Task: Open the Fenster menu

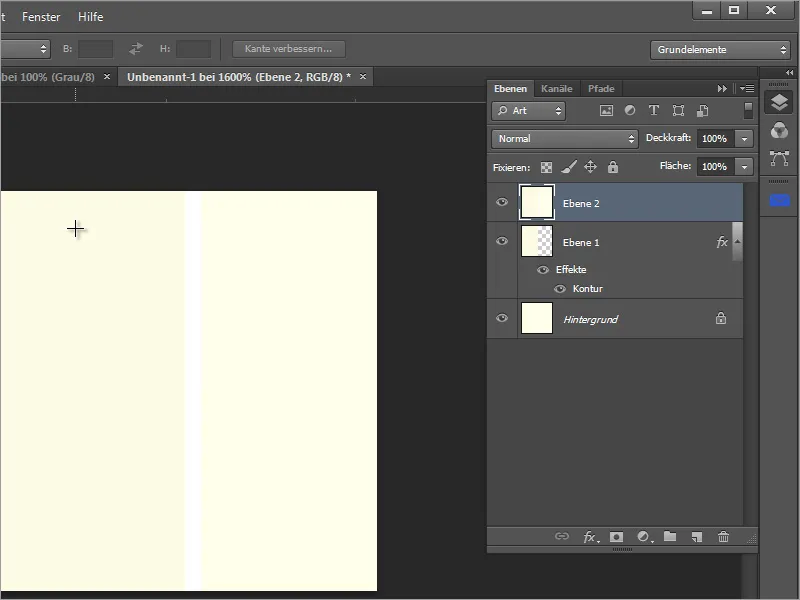Action: pyautogui.click(x=41, y=17)
